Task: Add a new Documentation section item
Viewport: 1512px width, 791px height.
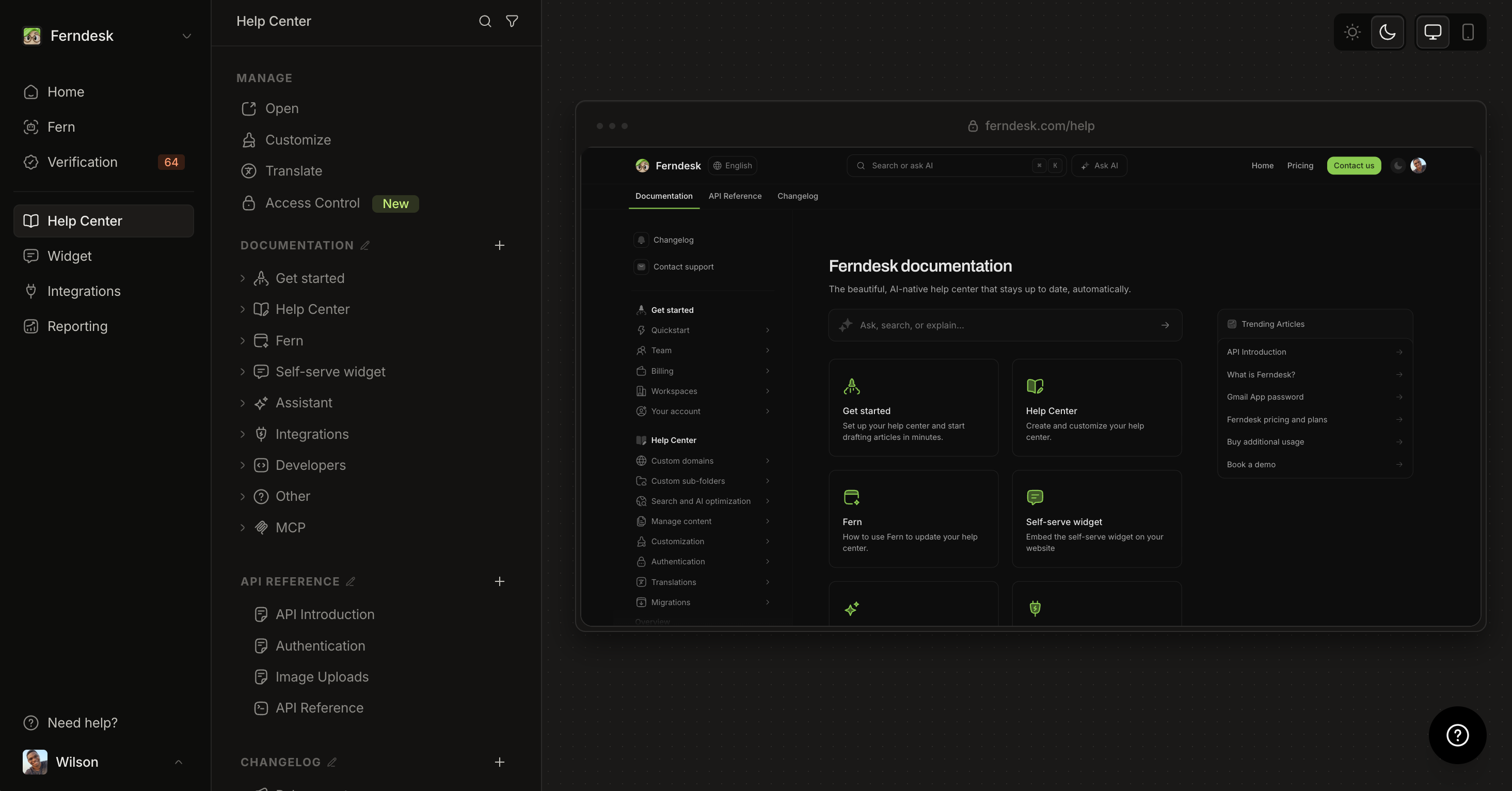Action: click(x=500, y=245)
